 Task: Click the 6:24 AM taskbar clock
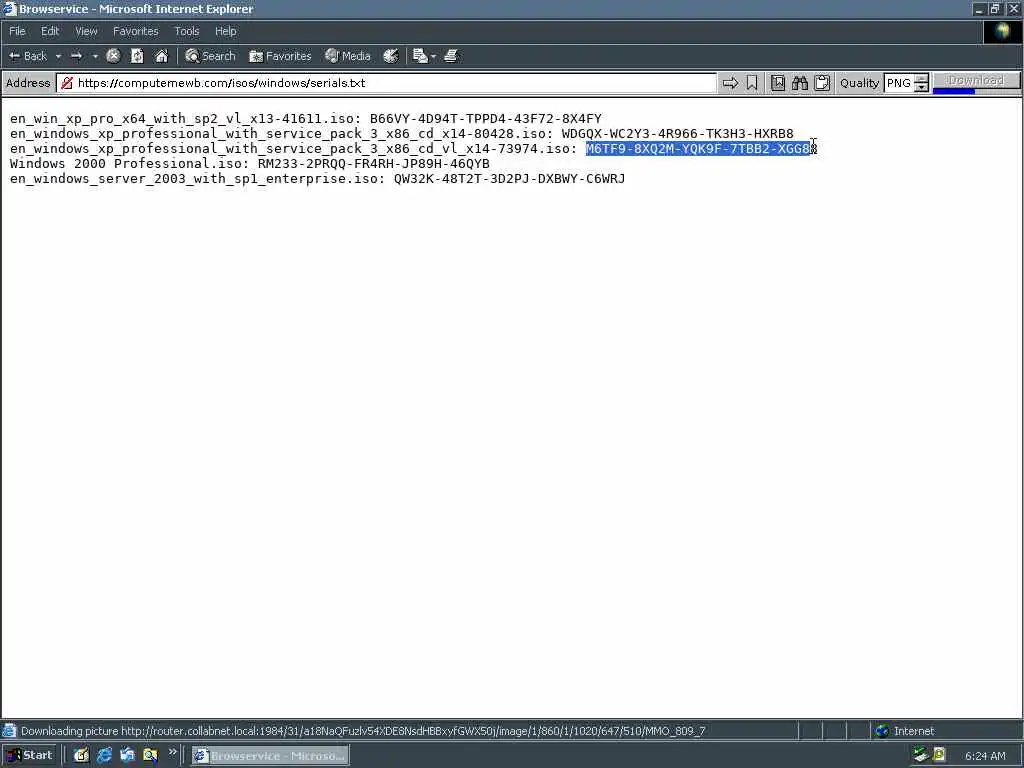(985, 756)
